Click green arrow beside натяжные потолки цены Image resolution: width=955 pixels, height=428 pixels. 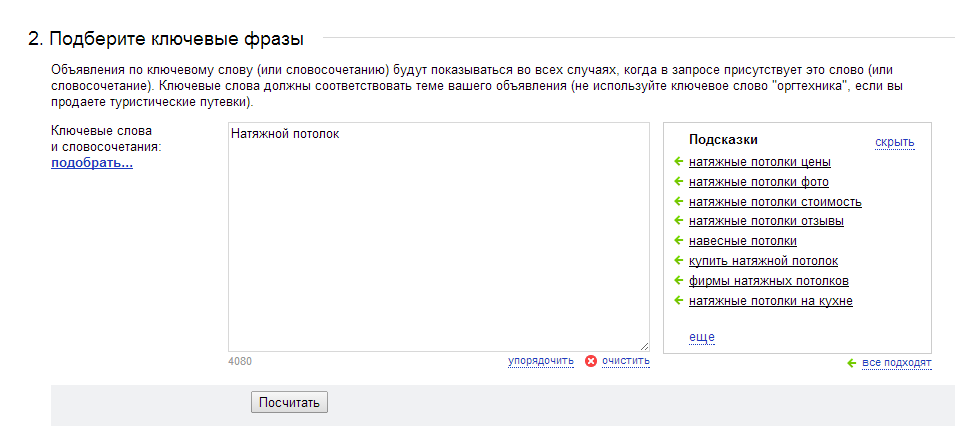coord(679,162)
